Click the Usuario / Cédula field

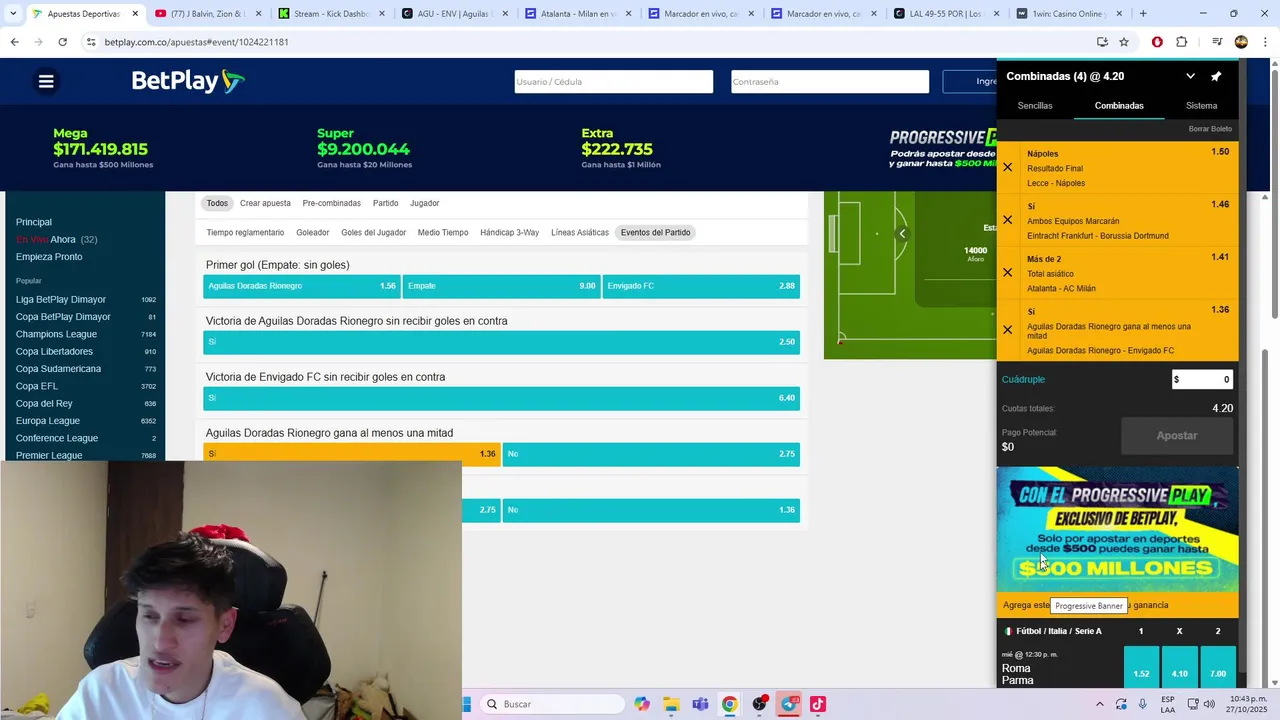point(614,82)
